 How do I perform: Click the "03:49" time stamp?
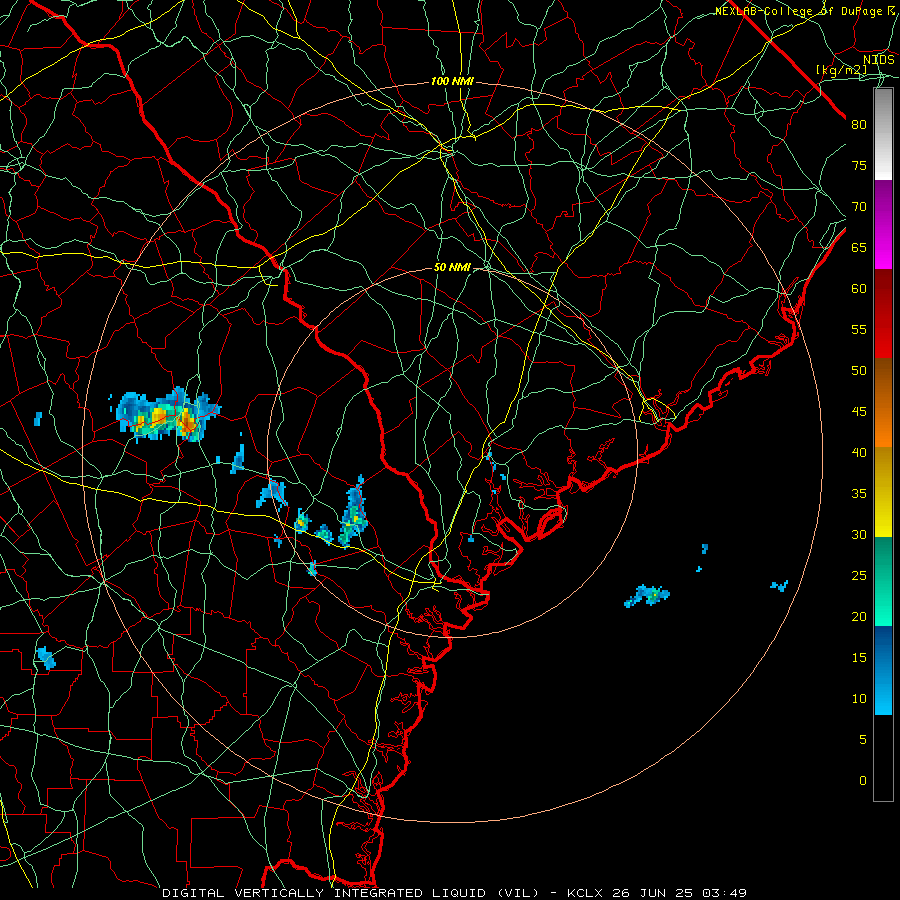(x=724, y=893)
